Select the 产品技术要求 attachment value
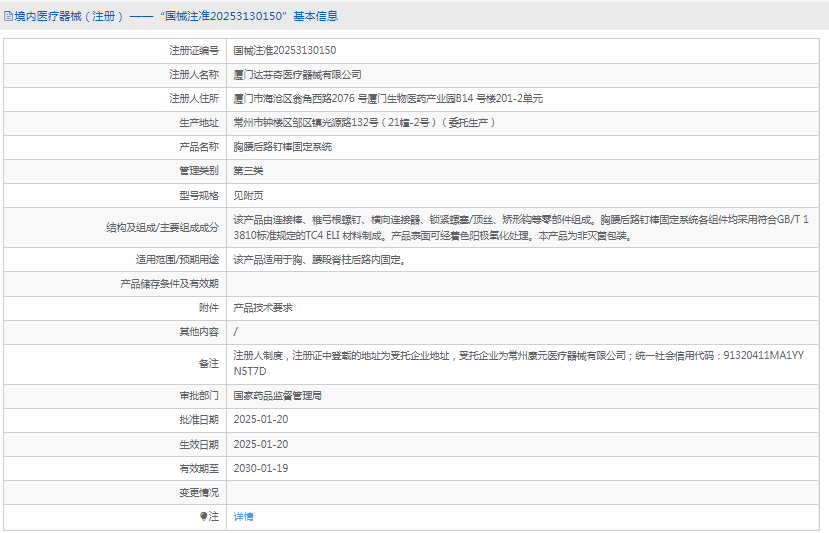The height and width of the screenshot is (533, 829). point(263,308)
